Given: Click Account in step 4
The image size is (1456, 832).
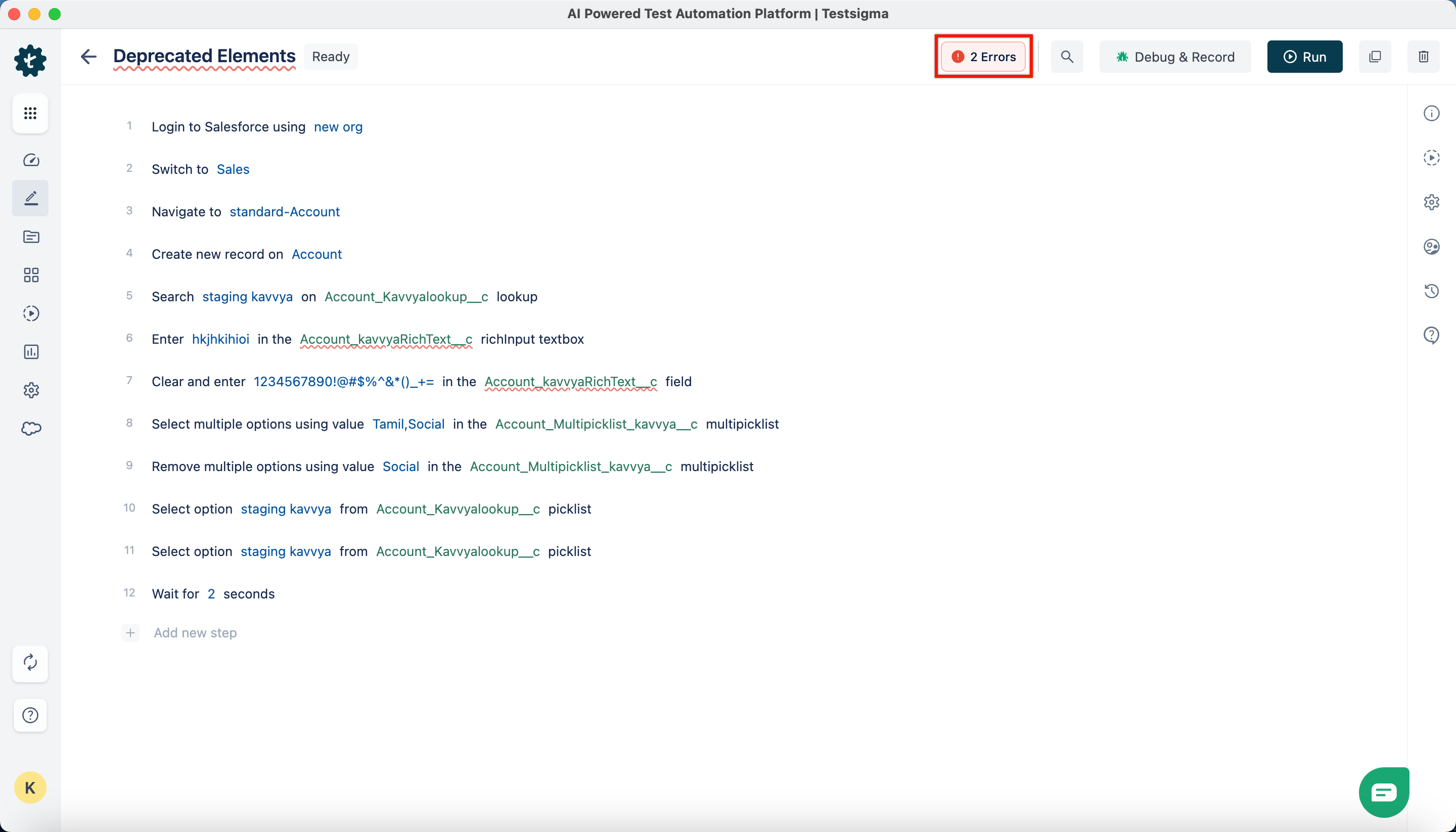Looking at the screenshot, I should coord(316,254).
